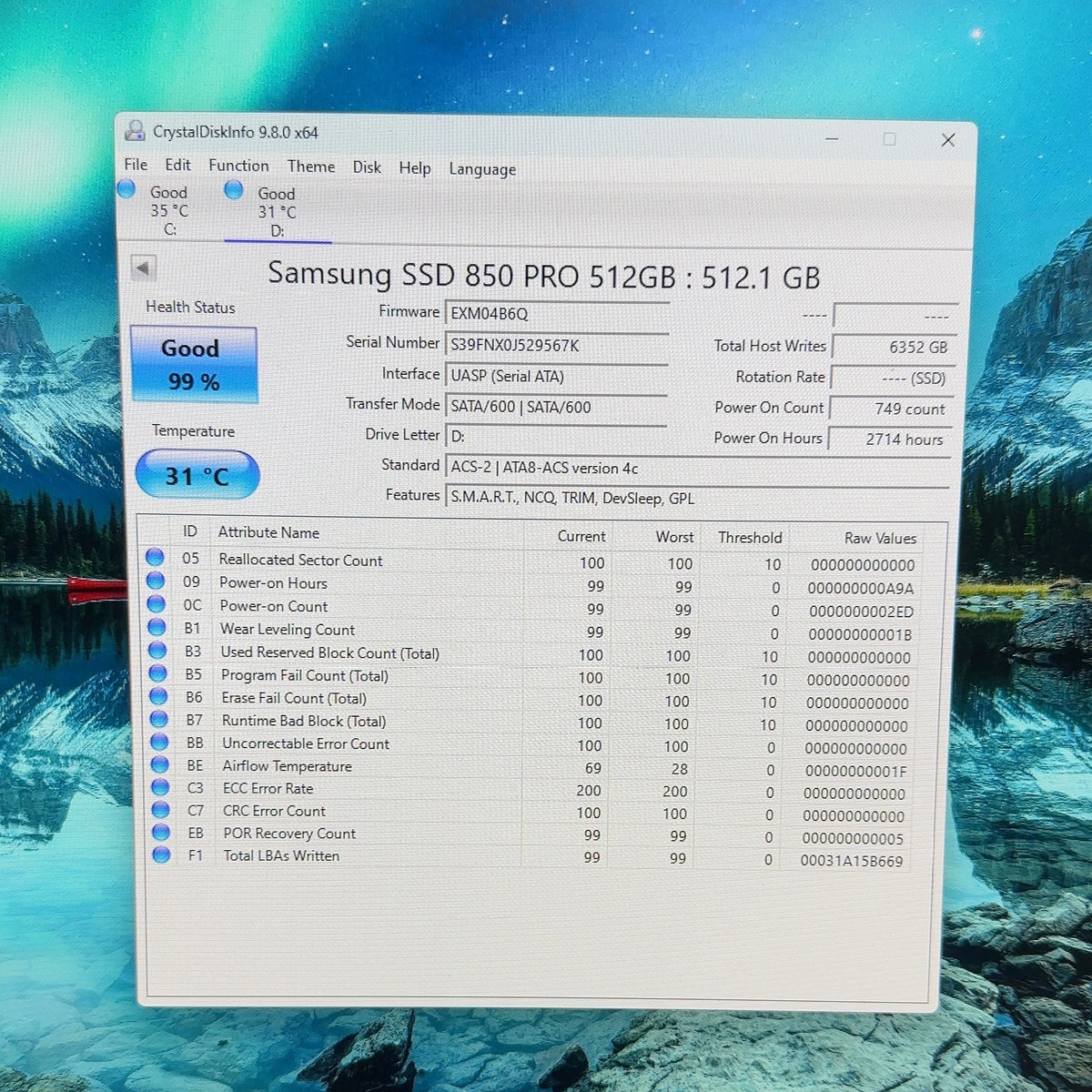1092x1092 pixels.
Task: Click the status orb for Uncorrectable Error Count
Action: 159,742
